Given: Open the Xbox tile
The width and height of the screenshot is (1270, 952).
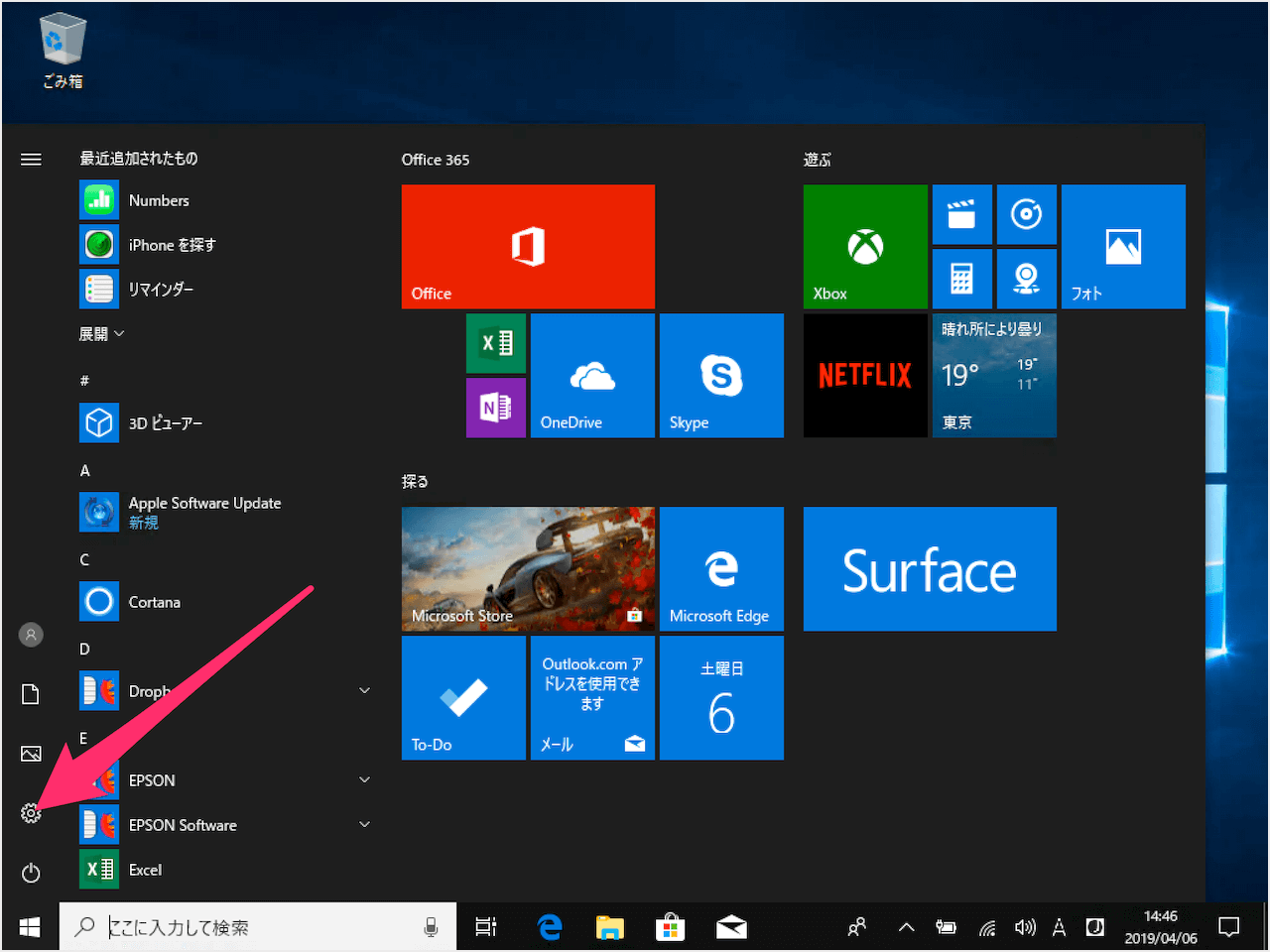Looking at the screenshot, I should (865, 247).
